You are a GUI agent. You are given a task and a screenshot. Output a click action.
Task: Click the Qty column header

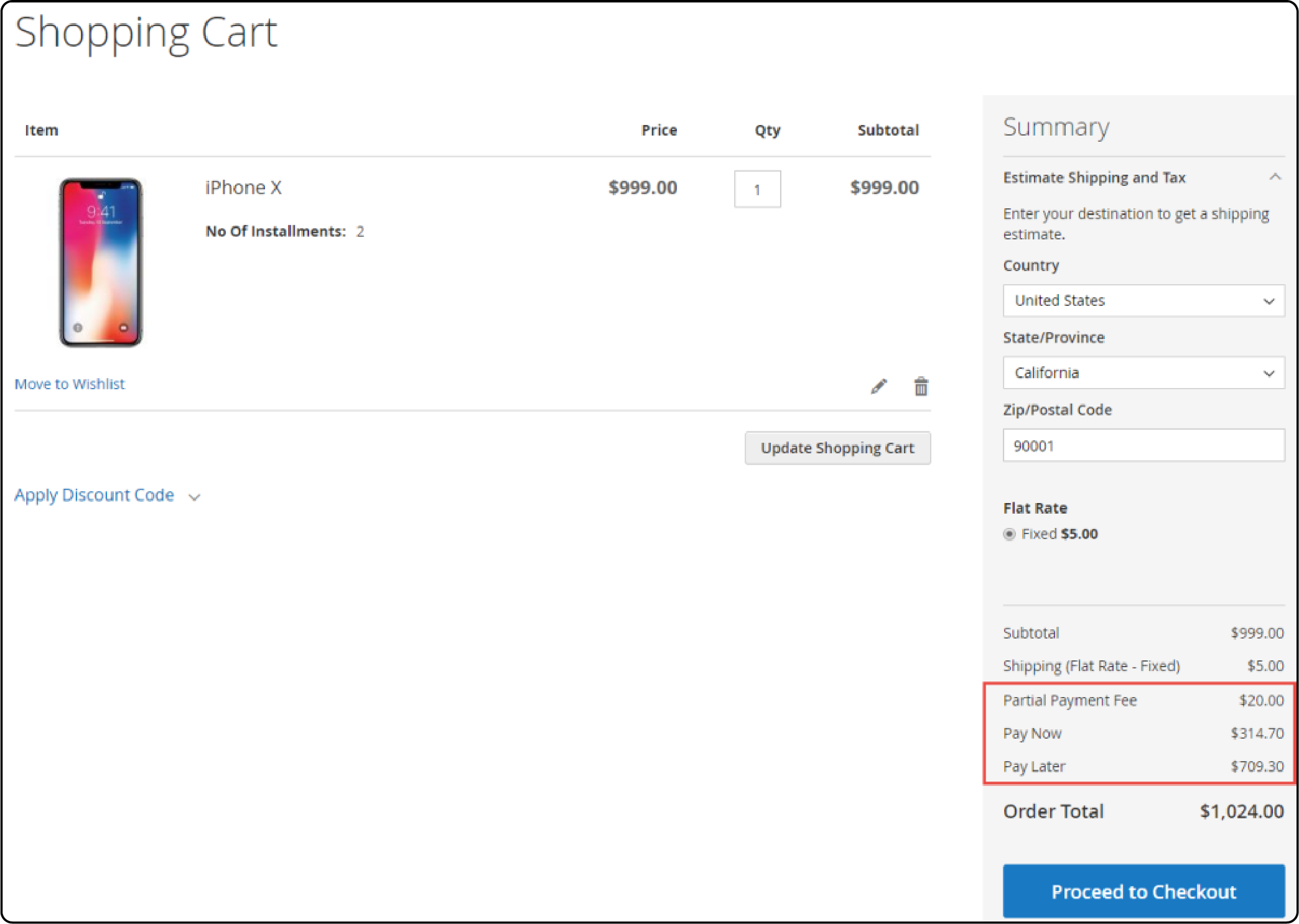767,131
